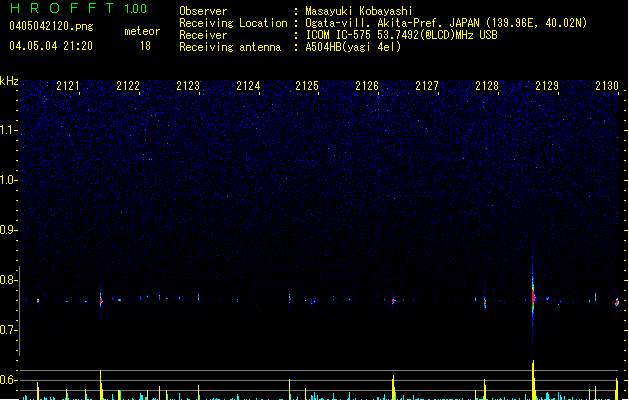Viewport: 629px width, 400px height.
Task: Click the 0.7 kHz axis label
Action: coord(8,330)
